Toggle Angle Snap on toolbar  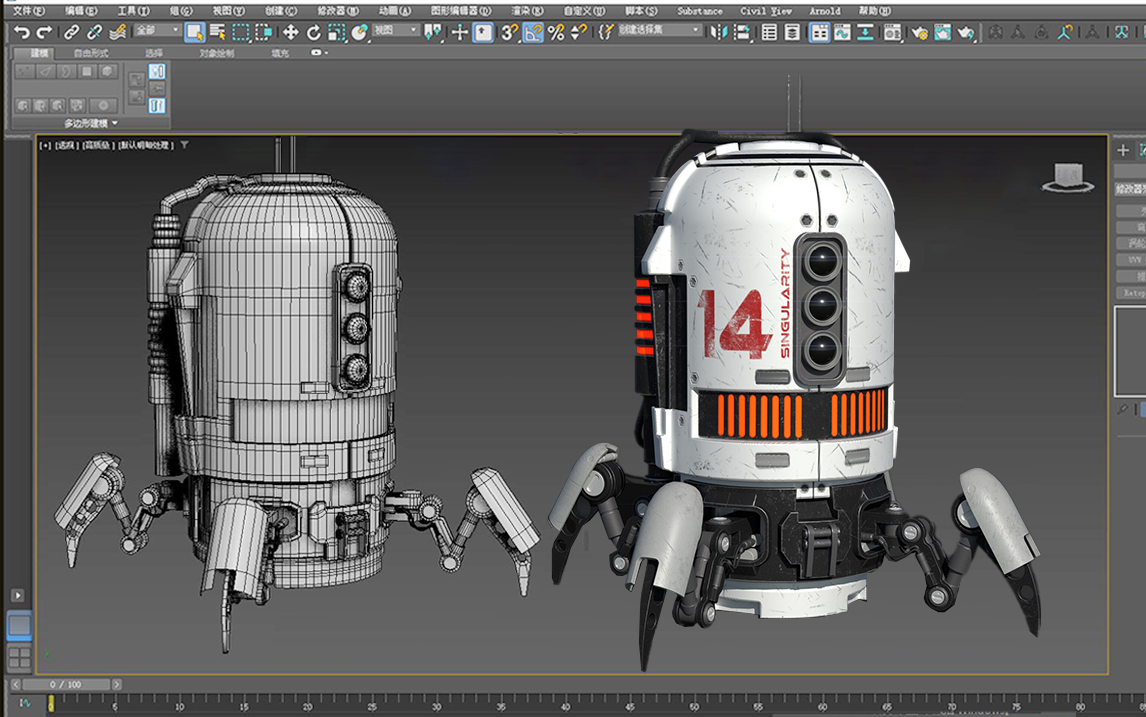coord(532,32)
